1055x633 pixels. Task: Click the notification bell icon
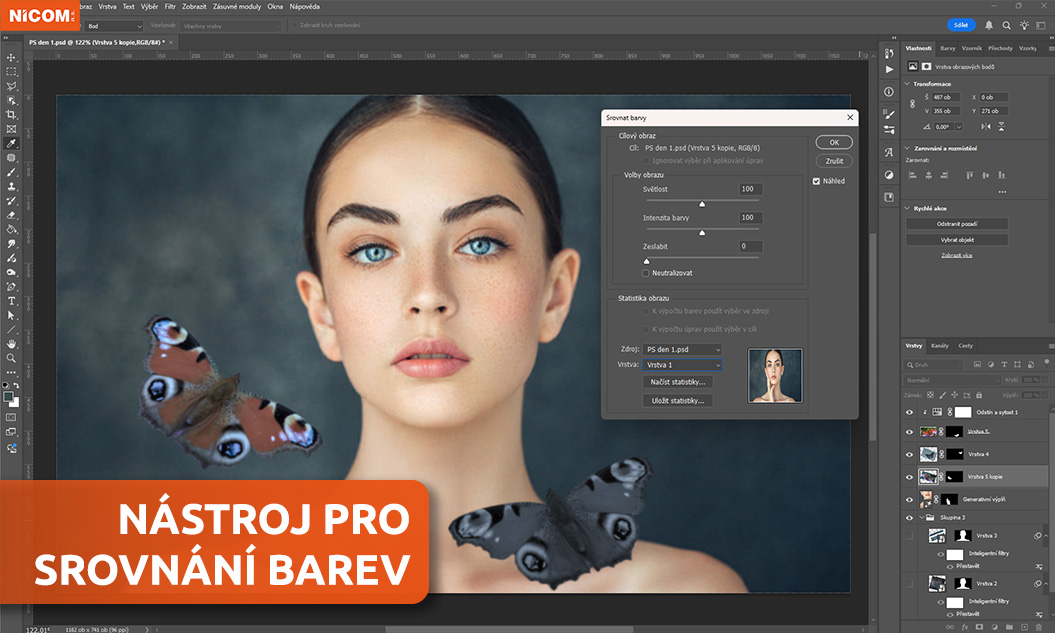(x=989, y=25)
